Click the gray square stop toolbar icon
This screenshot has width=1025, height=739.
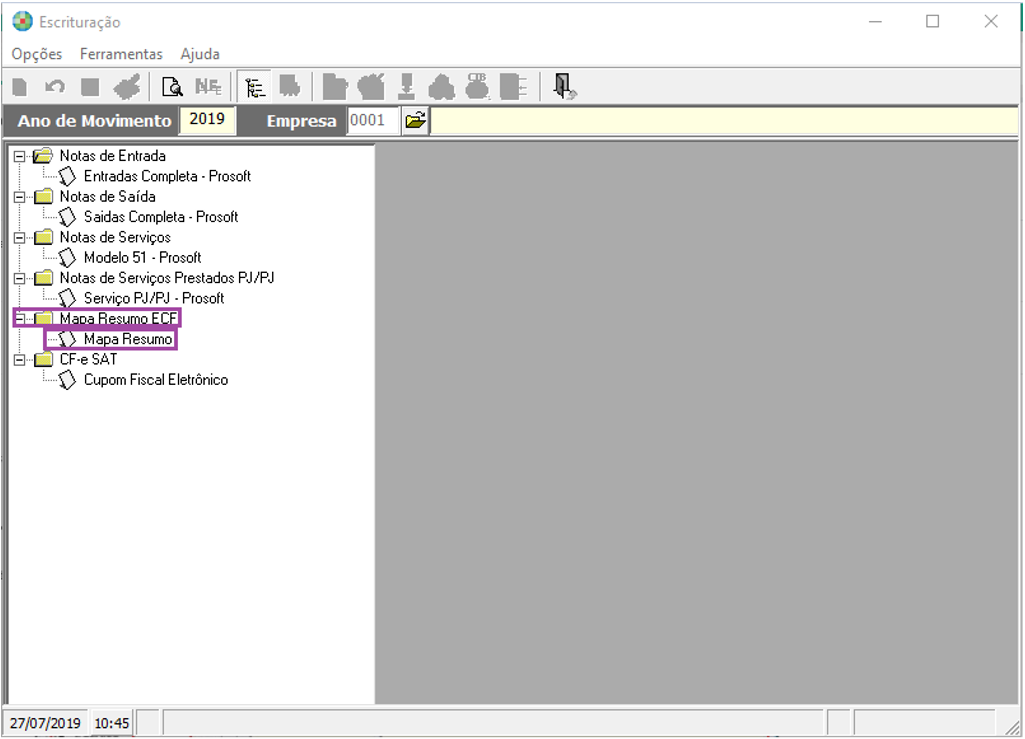90,87
